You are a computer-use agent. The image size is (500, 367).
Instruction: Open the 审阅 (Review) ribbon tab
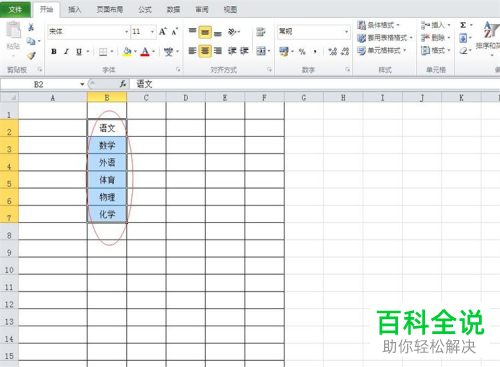(x=202, y=10)
